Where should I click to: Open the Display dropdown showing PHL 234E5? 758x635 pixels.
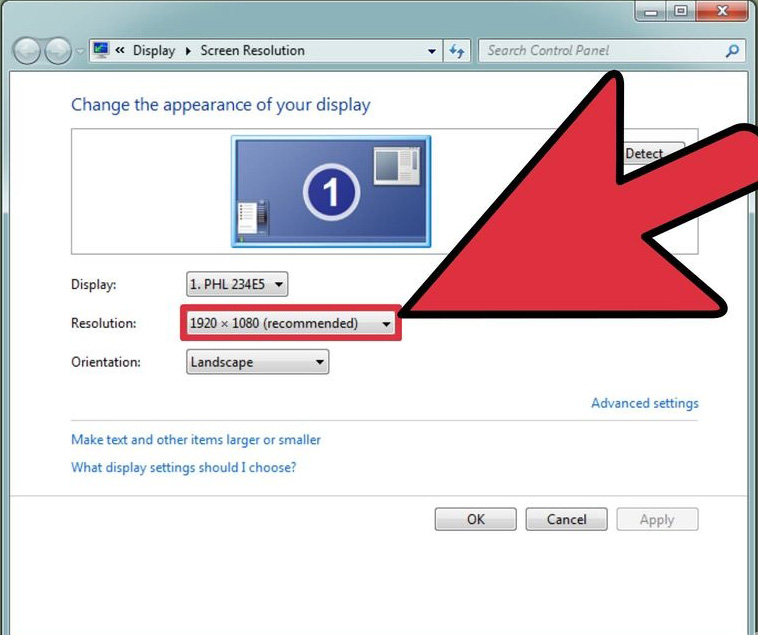point(237,284)
